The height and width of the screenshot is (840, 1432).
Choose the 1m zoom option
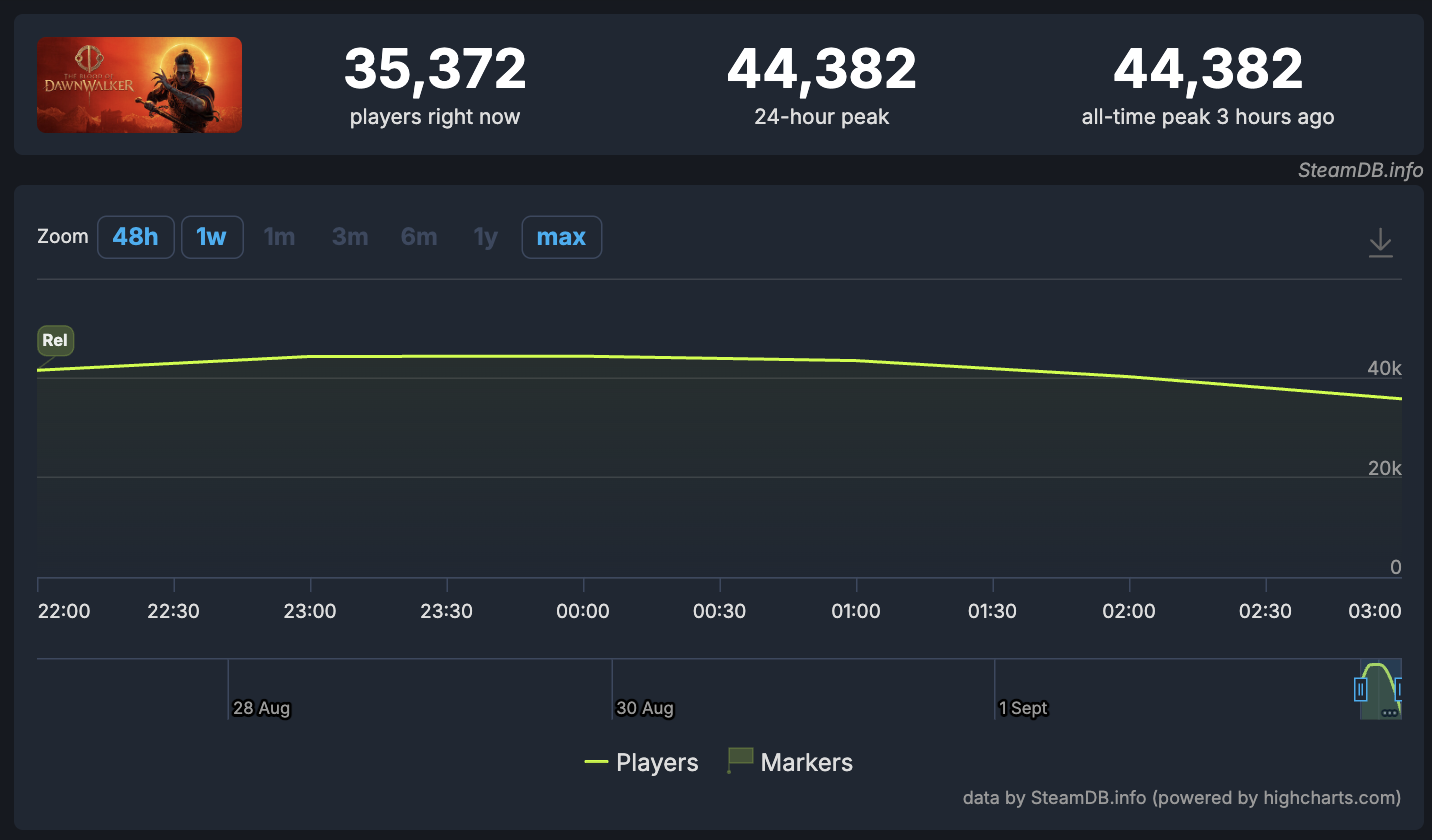pos(279,237)
